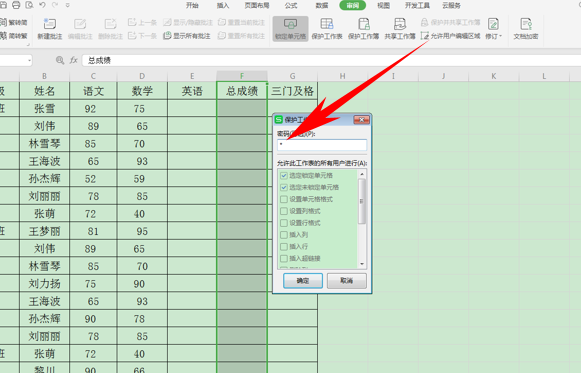
Task: Check 设置列格式 checkbox
Action: [x=284, y=211]
